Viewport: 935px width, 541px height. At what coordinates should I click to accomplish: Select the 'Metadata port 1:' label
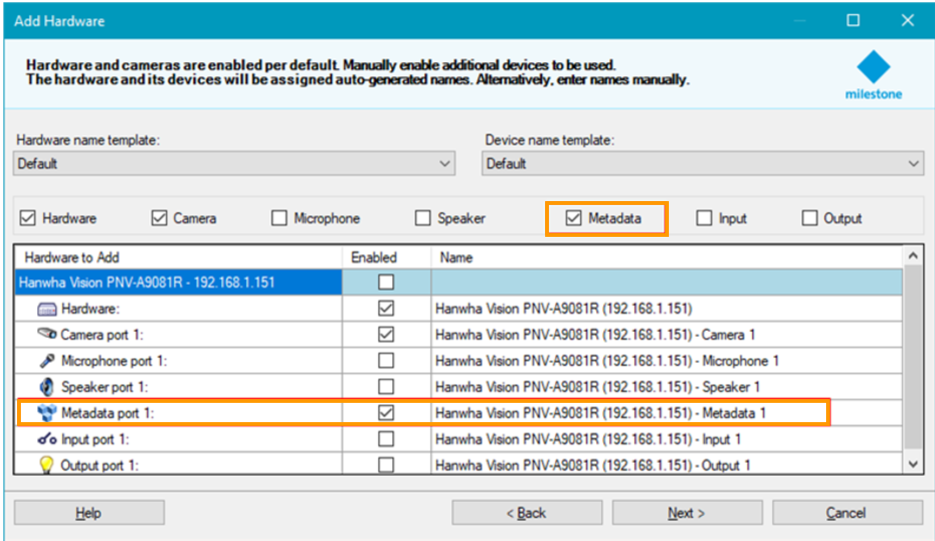coord(107,413)
